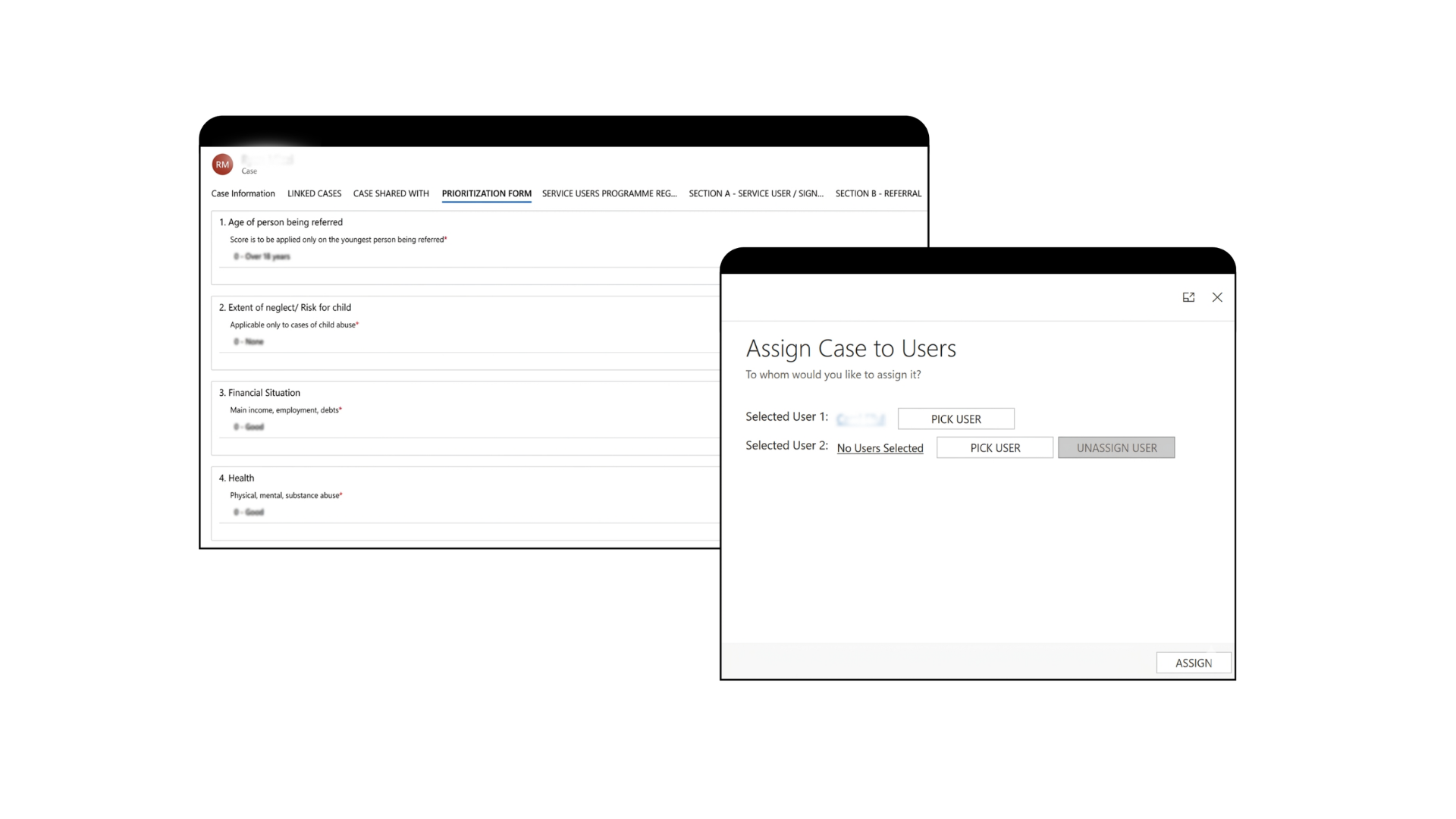Open the CASE SHARED WITH tab
The width and height of the screenshot is (1456, 819).
click(x=391, y=193)
